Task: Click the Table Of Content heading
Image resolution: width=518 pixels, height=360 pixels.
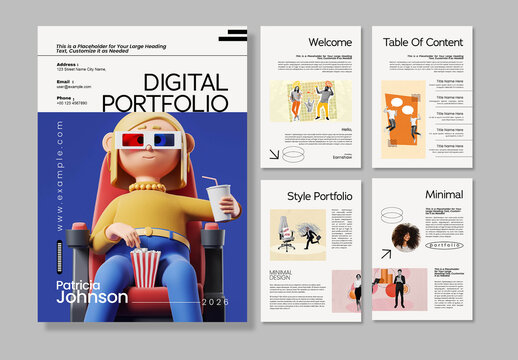Action: (423, 42)
